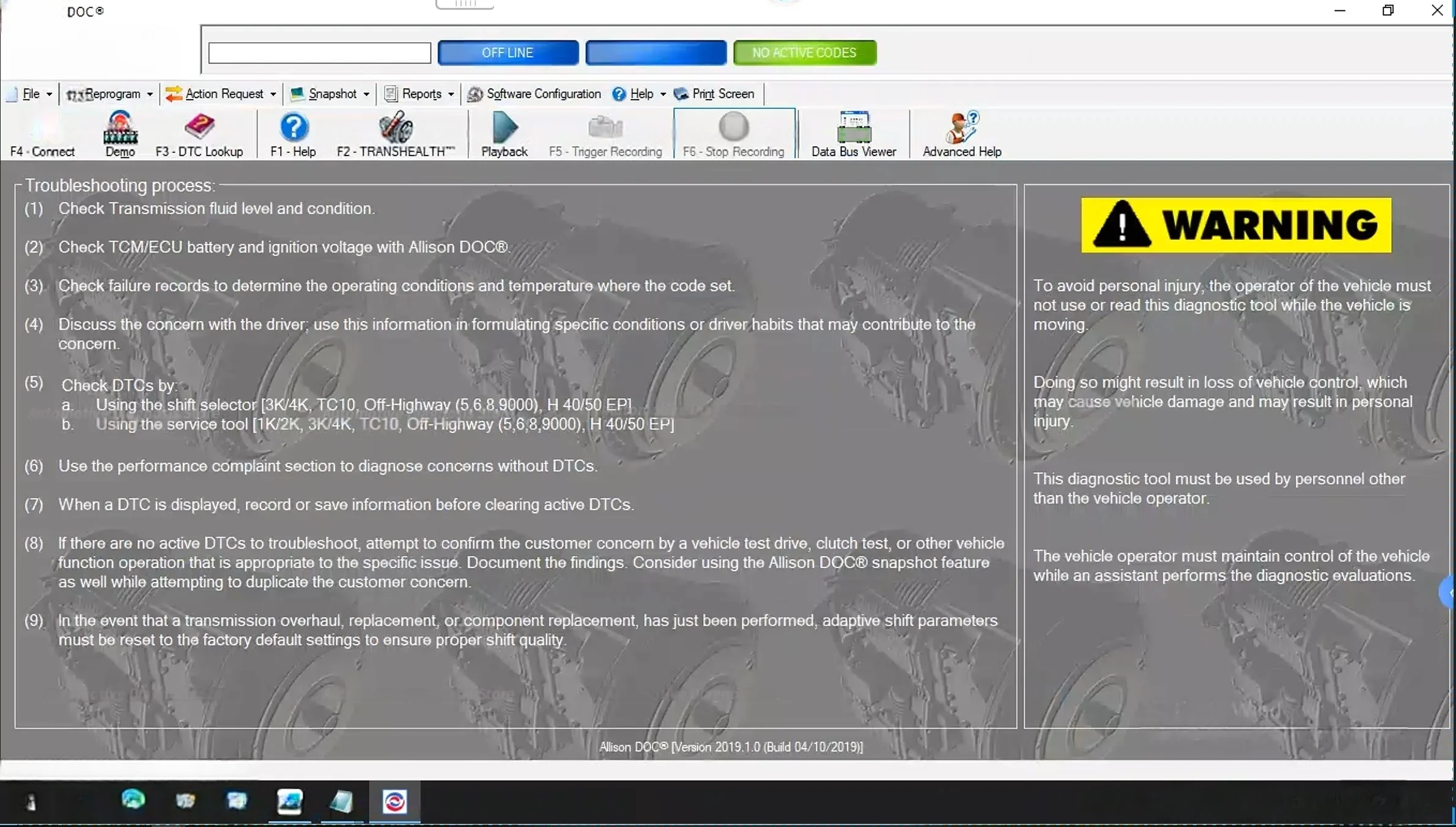The width and height of the screenshot is (1456, 827).
Task: Open F3 - DTC Lookup
Action: pyautogui.click(x=199, y=135)
